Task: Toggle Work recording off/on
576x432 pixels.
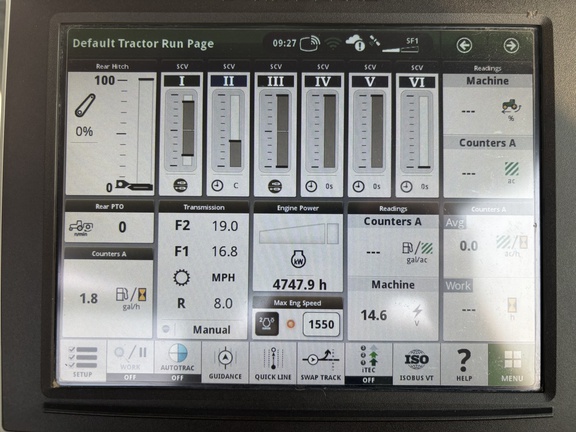Action: pos(130,361)
